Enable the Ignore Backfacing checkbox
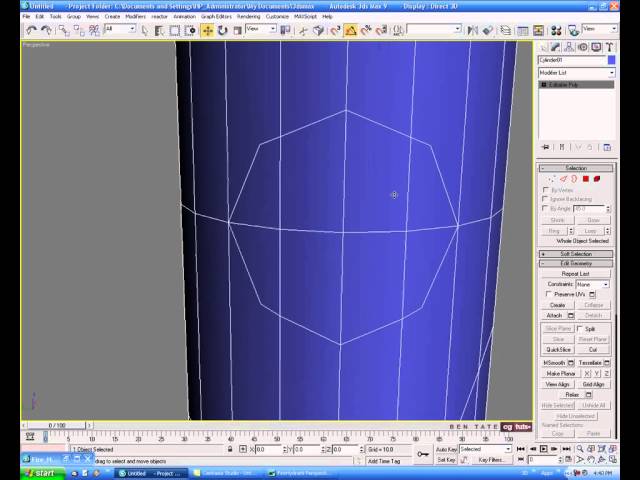 click(545, 199)
